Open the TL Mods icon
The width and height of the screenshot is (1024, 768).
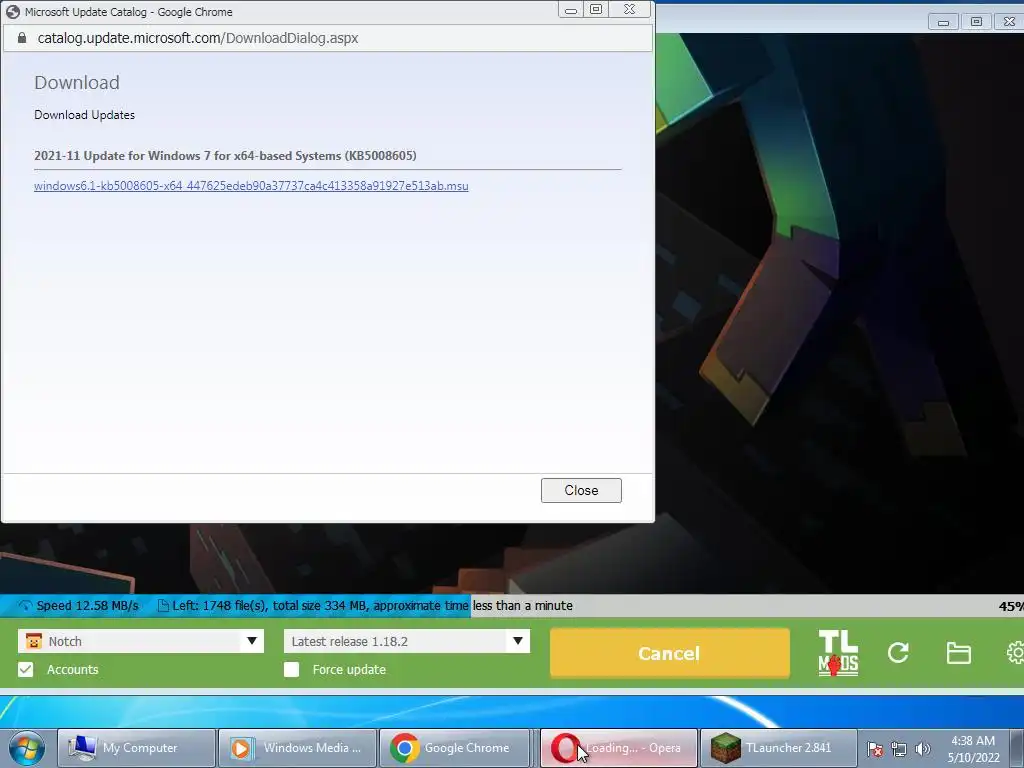tap(838, 652)
